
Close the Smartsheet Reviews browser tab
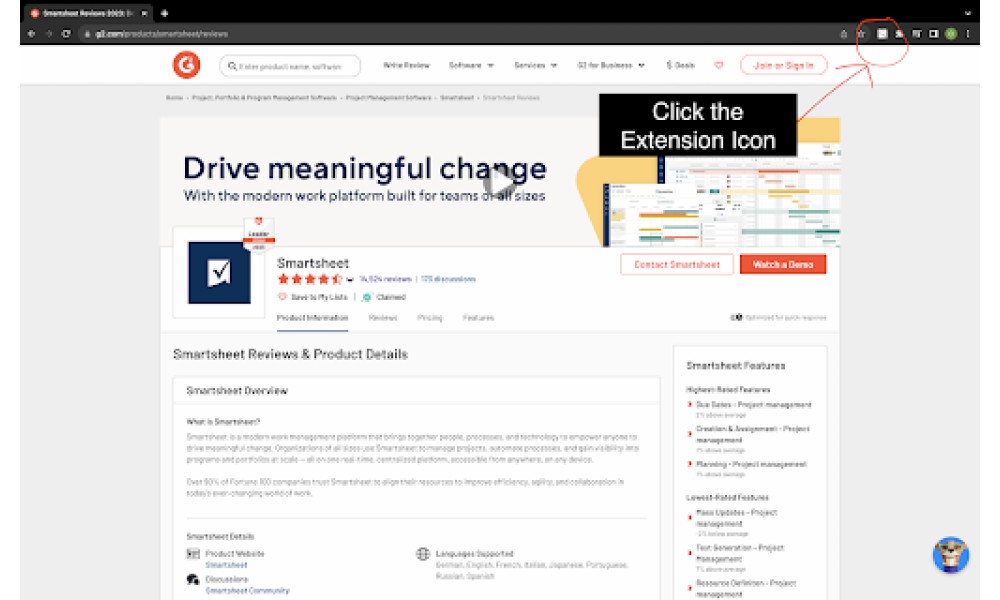click(144, 13)
